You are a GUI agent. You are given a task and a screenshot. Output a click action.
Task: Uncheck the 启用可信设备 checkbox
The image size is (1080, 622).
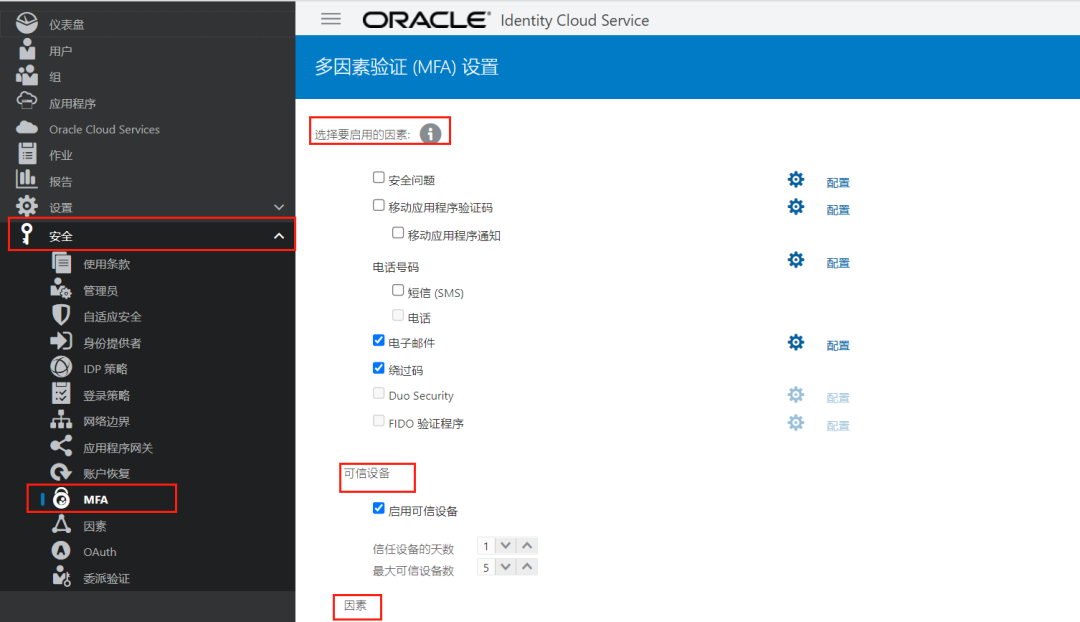point(379,508)
